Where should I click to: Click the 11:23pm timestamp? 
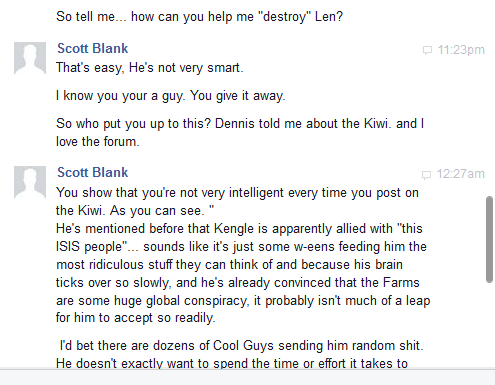tap(461, 50)
